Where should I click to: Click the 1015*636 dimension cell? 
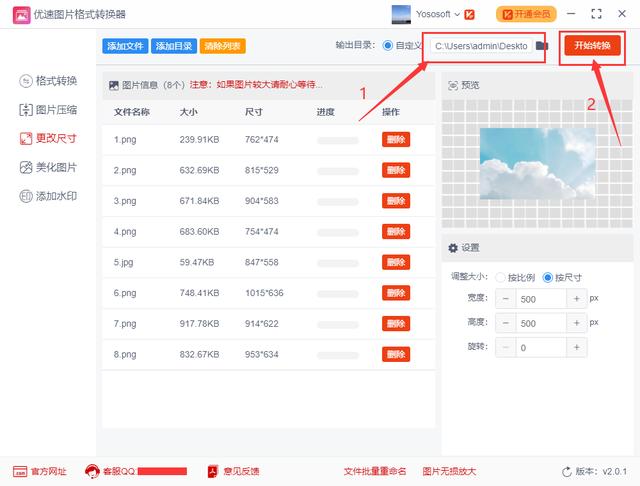click(x=264, y=293)
